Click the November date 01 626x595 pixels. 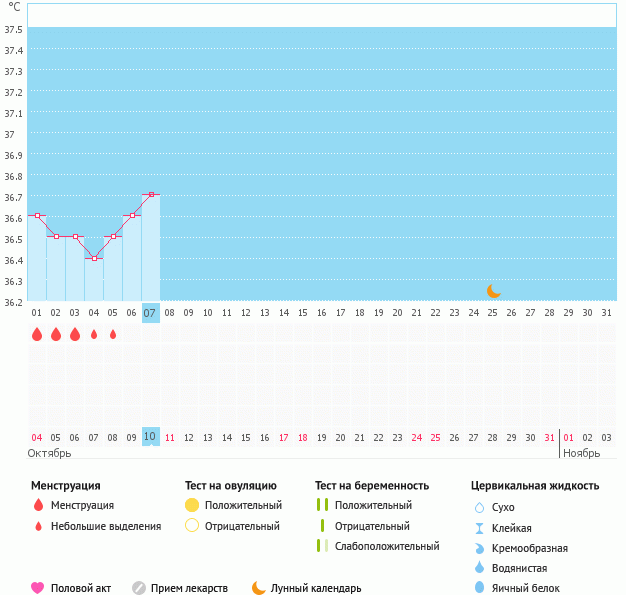pos(568,437)
